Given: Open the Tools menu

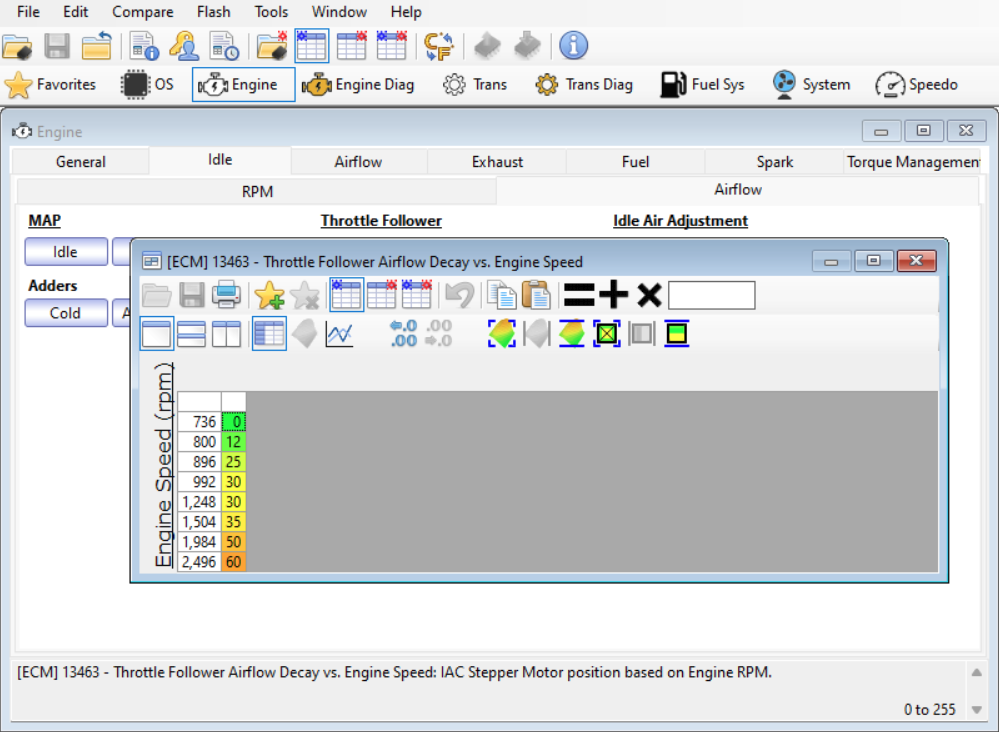Looking at the screenshot, I should 271,12.
